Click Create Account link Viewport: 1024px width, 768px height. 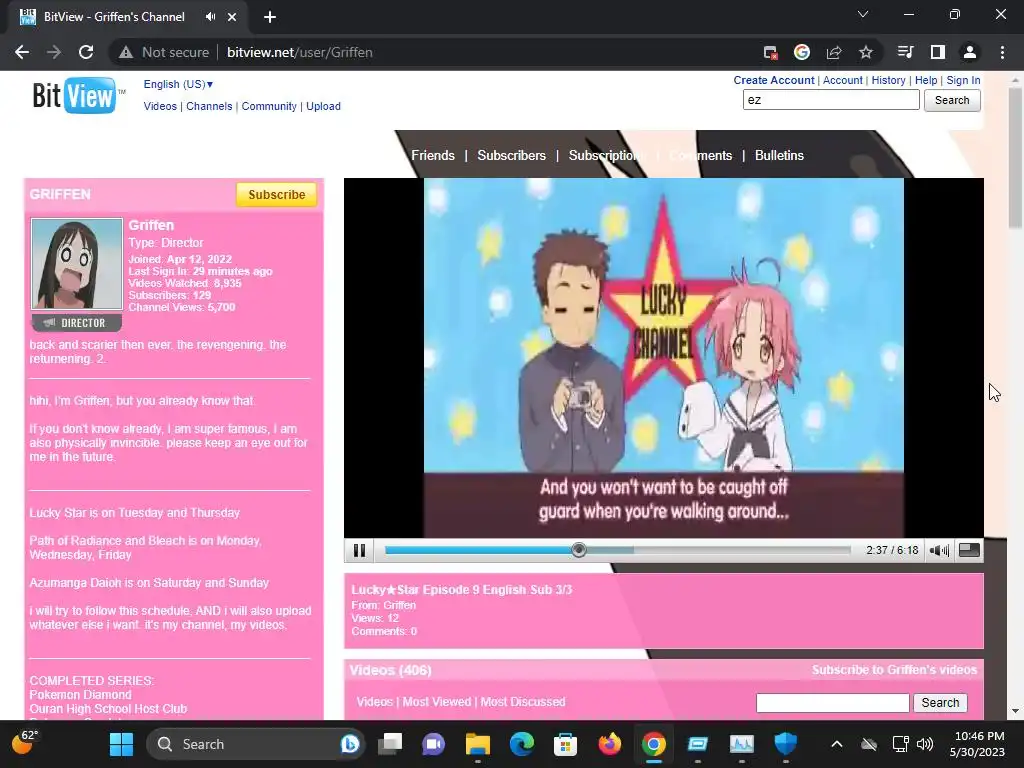click(774, 80)
